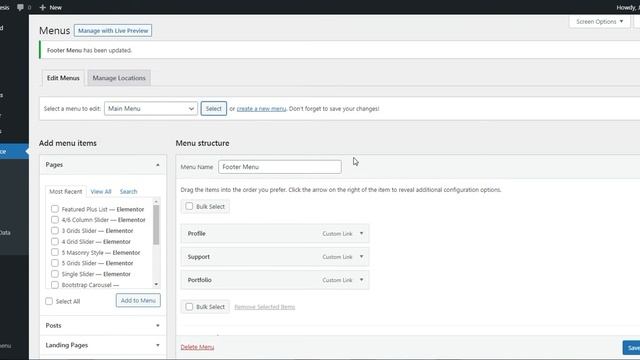Check Featured Plus List — Elementor checkbox
640x360 pixels.
click(55, 209)
